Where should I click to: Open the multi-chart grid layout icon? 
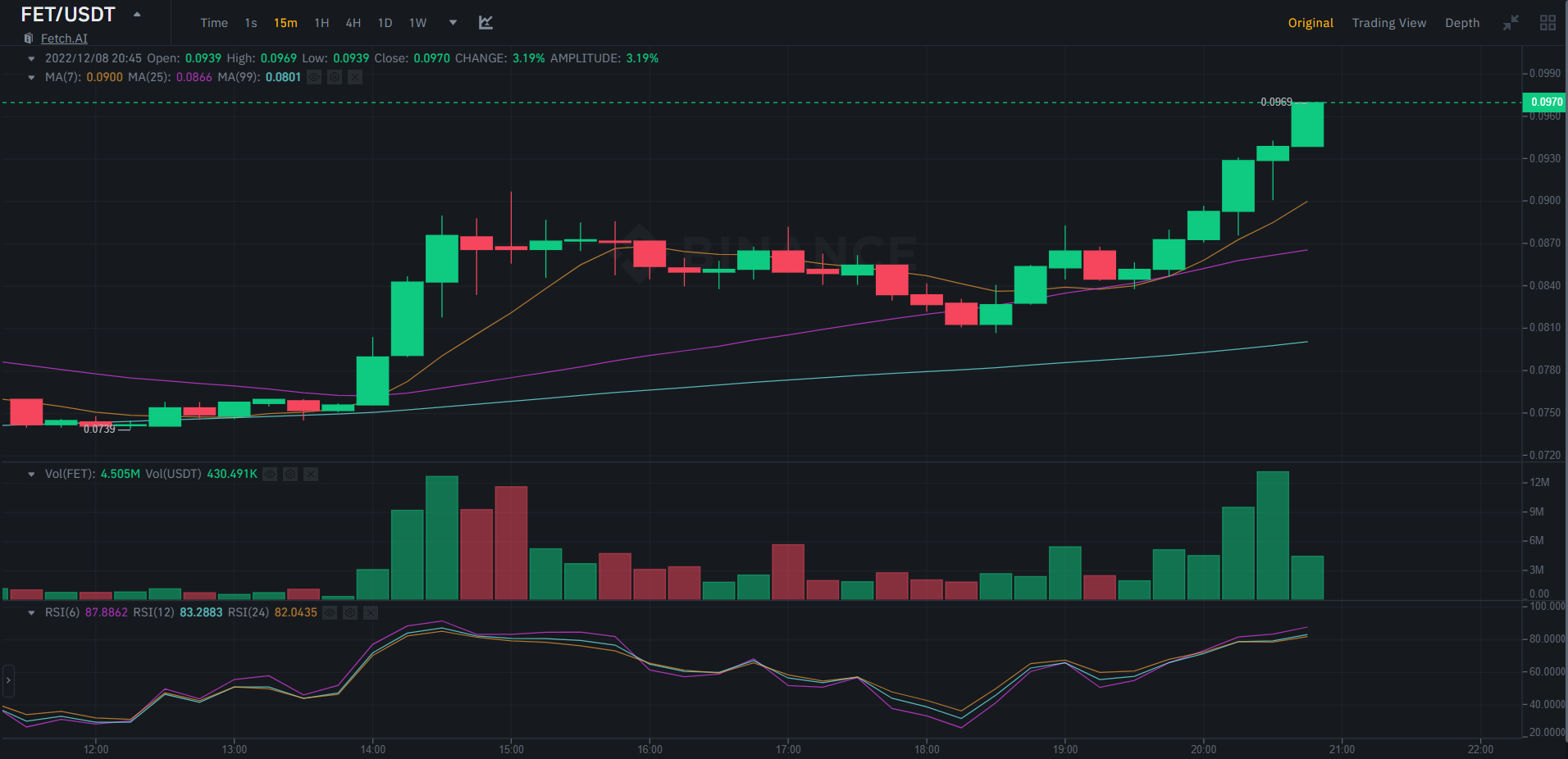click(x=1547, y=23)
